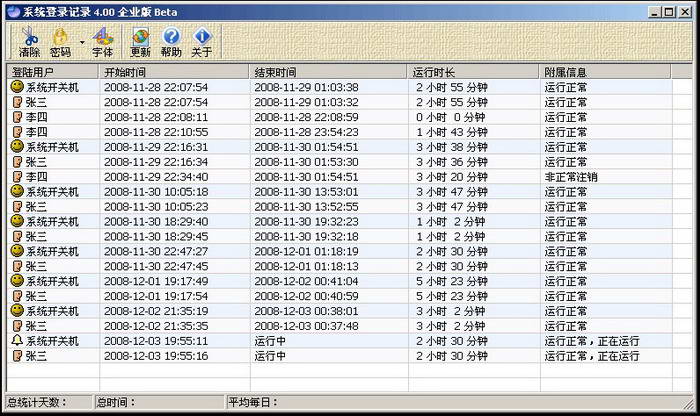Select user icon for 李四 at 2008-11-28 22:08:11

(x=17, y=117)
